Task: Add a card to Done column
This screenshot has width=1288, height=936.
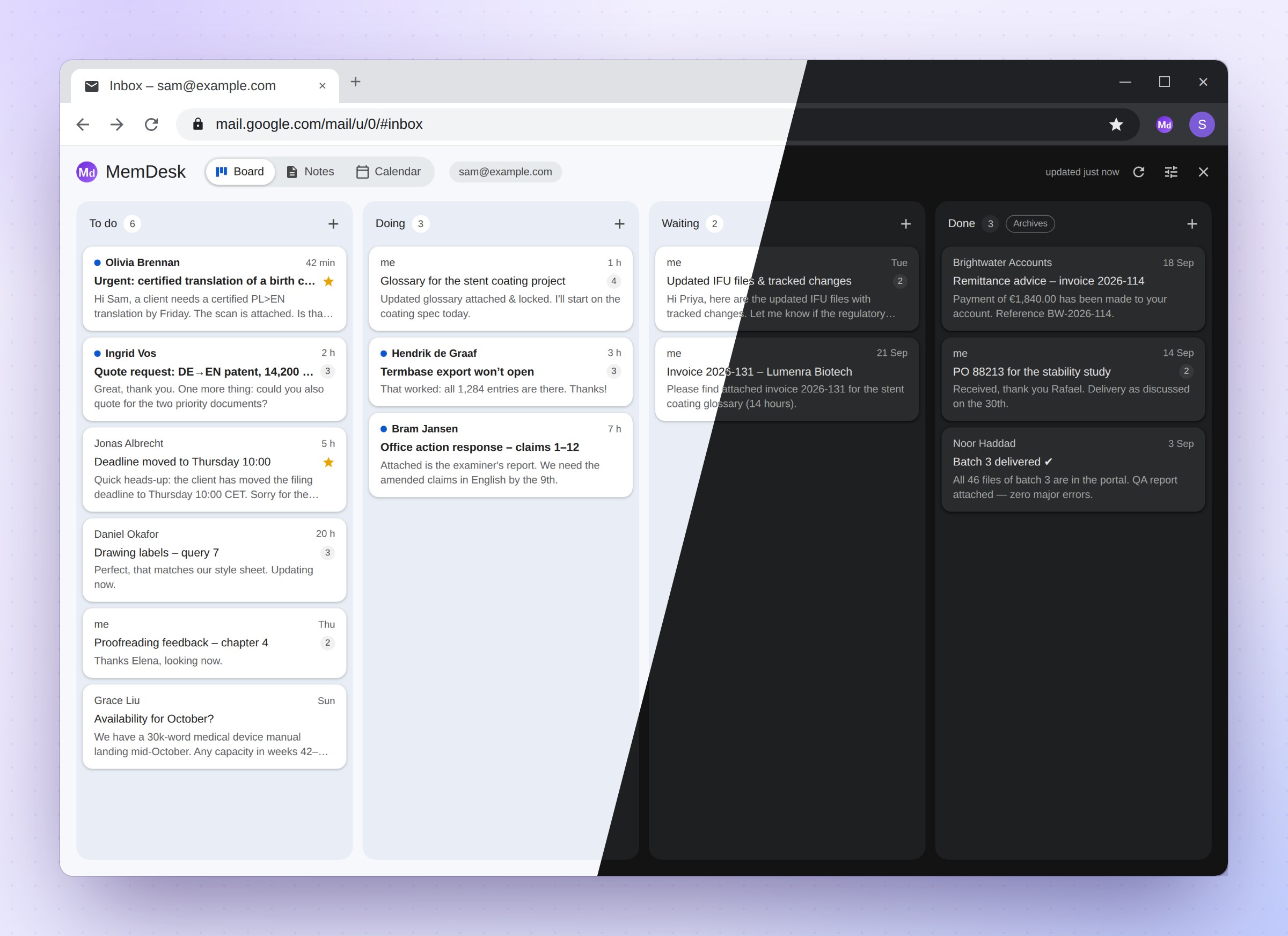Action: tap(1192, 224)
